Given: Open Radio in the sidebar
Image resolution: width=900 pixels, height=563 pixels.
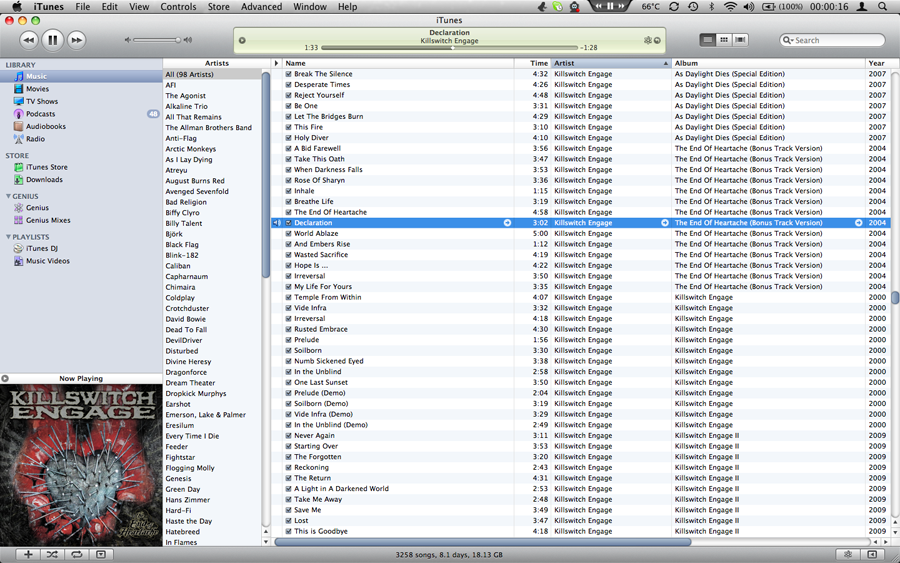Looking at the screenshot, I should point(35,139).
